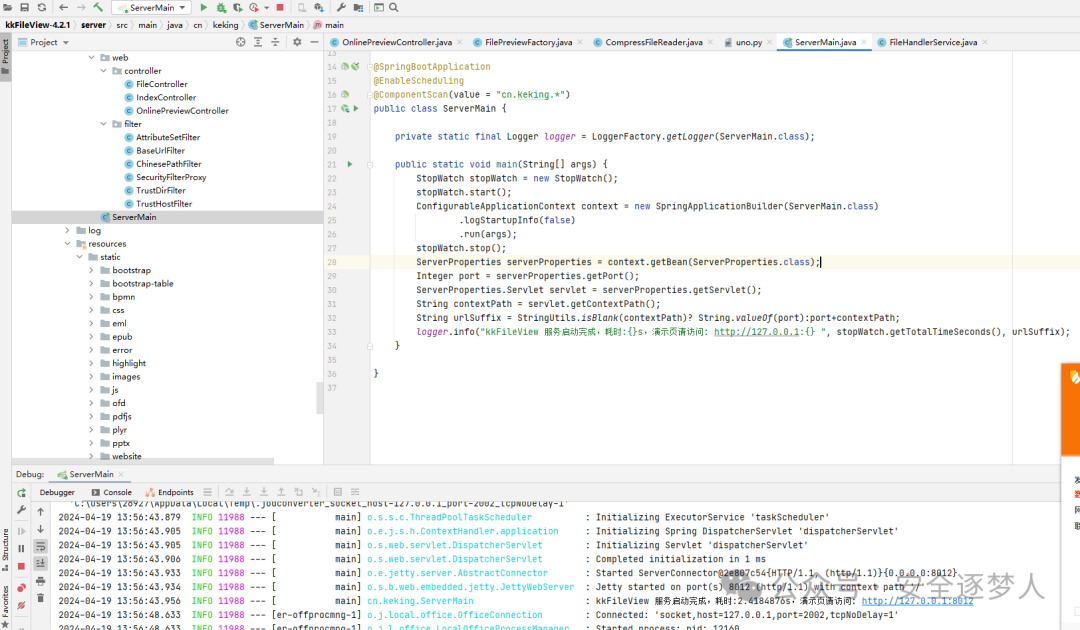Screen dimensions: 1080x630
Task: Expand the log folder
Action: [67, 230]
